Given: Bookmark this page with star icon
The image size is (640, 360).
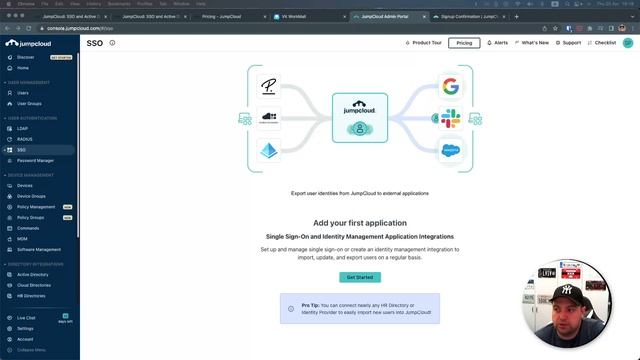Looking at the screenshot, I should click(x=555, y=29).
